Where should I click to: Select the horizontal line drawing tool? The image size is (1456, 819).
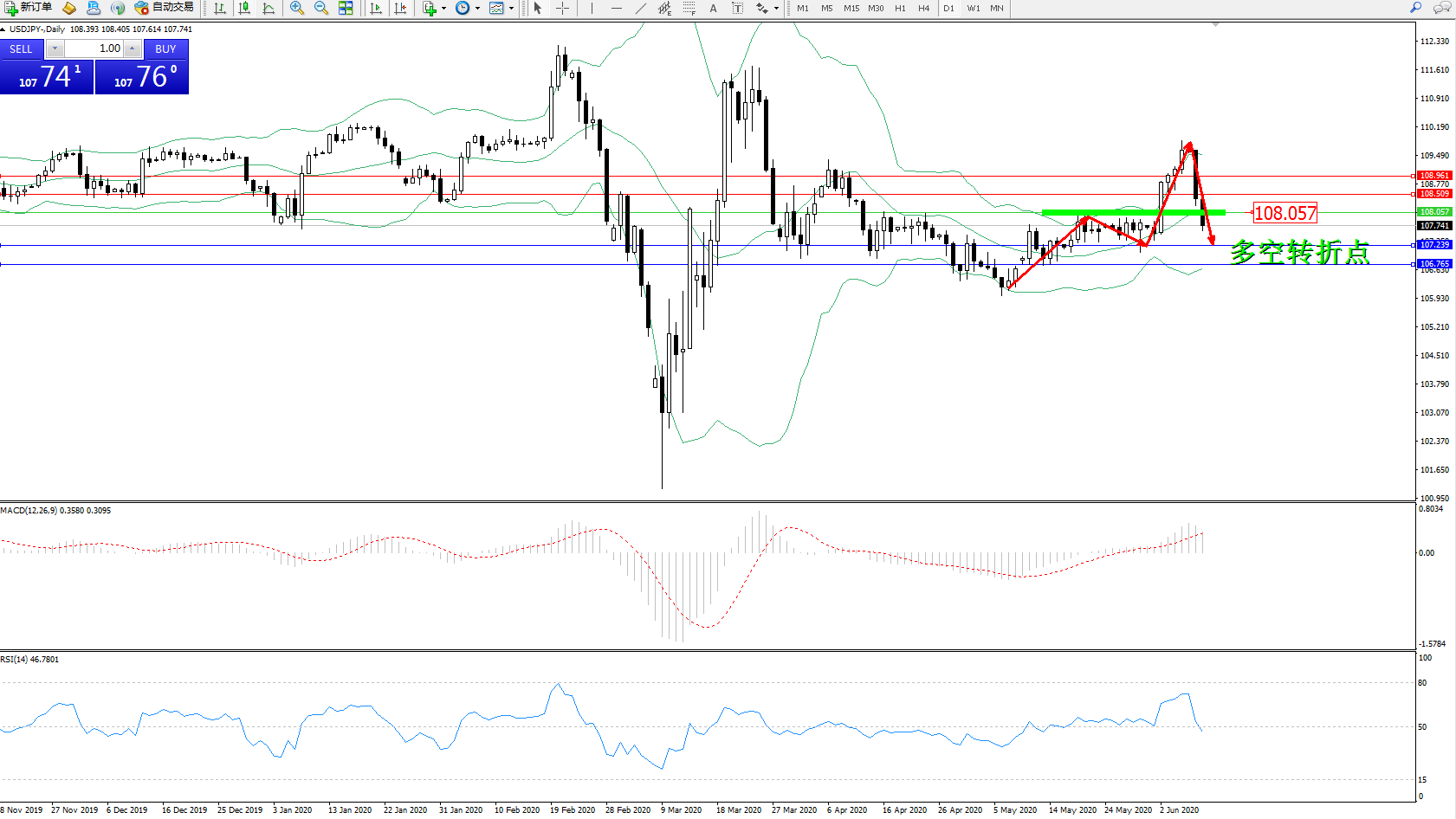point(616,8)
